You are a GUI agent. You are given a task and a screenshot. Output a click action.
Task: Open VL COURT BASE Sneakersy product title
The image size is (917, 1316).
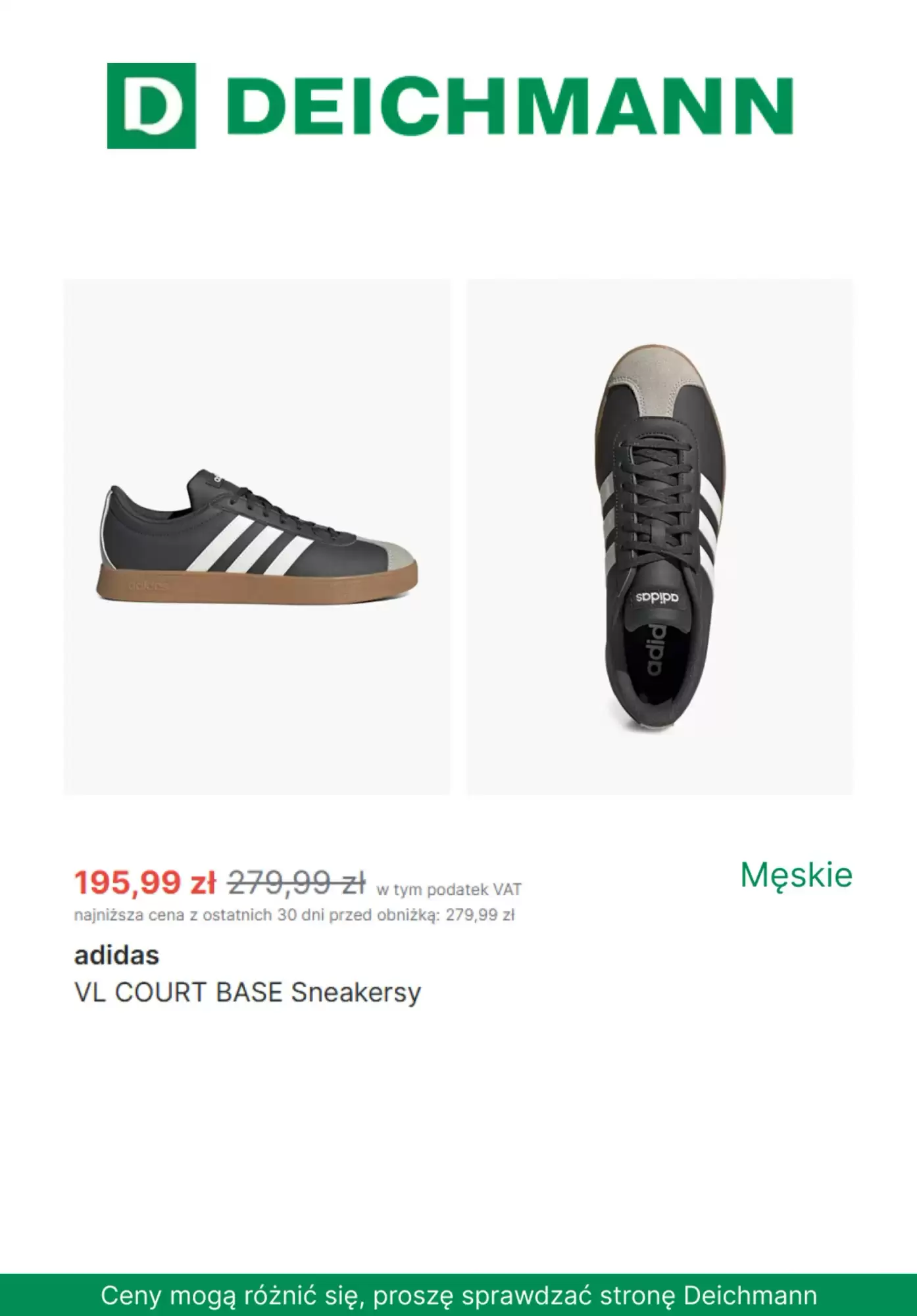click(x=247, y=993)
